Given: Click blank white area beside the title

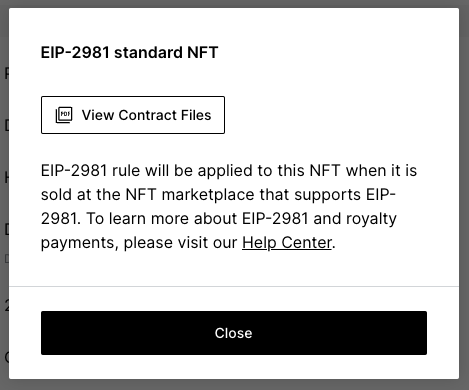Looking at the screenshot, I should tap(333, 52).
